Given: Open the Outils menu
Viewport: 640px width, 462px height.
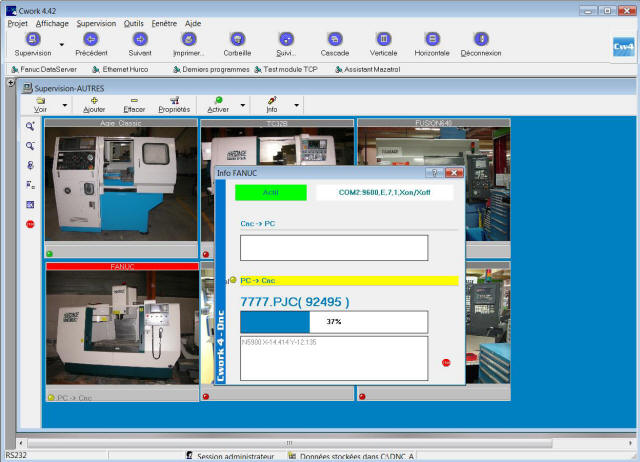Looking at the screenshot, I should (x=133, y=22).
